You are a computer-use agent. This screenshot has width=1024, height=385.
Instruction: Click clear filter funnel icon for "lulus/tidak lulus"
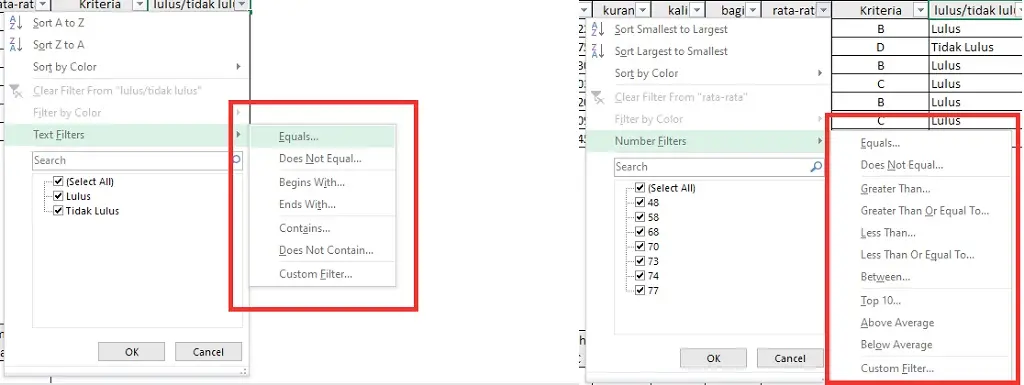pos(17,91)
